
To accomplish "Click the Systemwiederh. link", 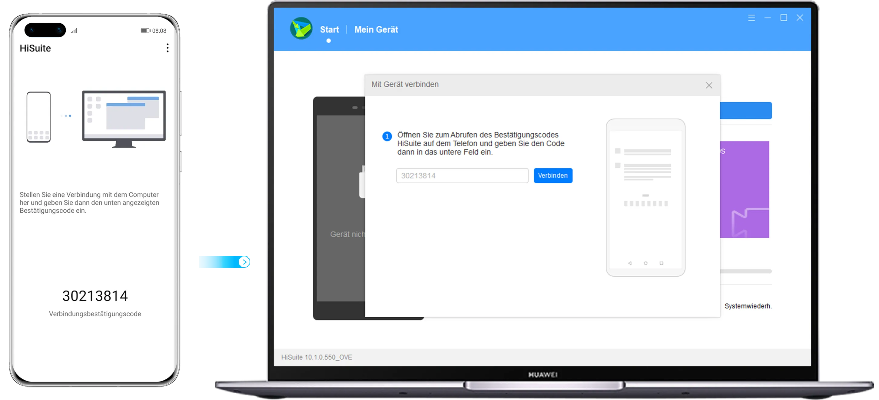I will [x=747, y=306].
